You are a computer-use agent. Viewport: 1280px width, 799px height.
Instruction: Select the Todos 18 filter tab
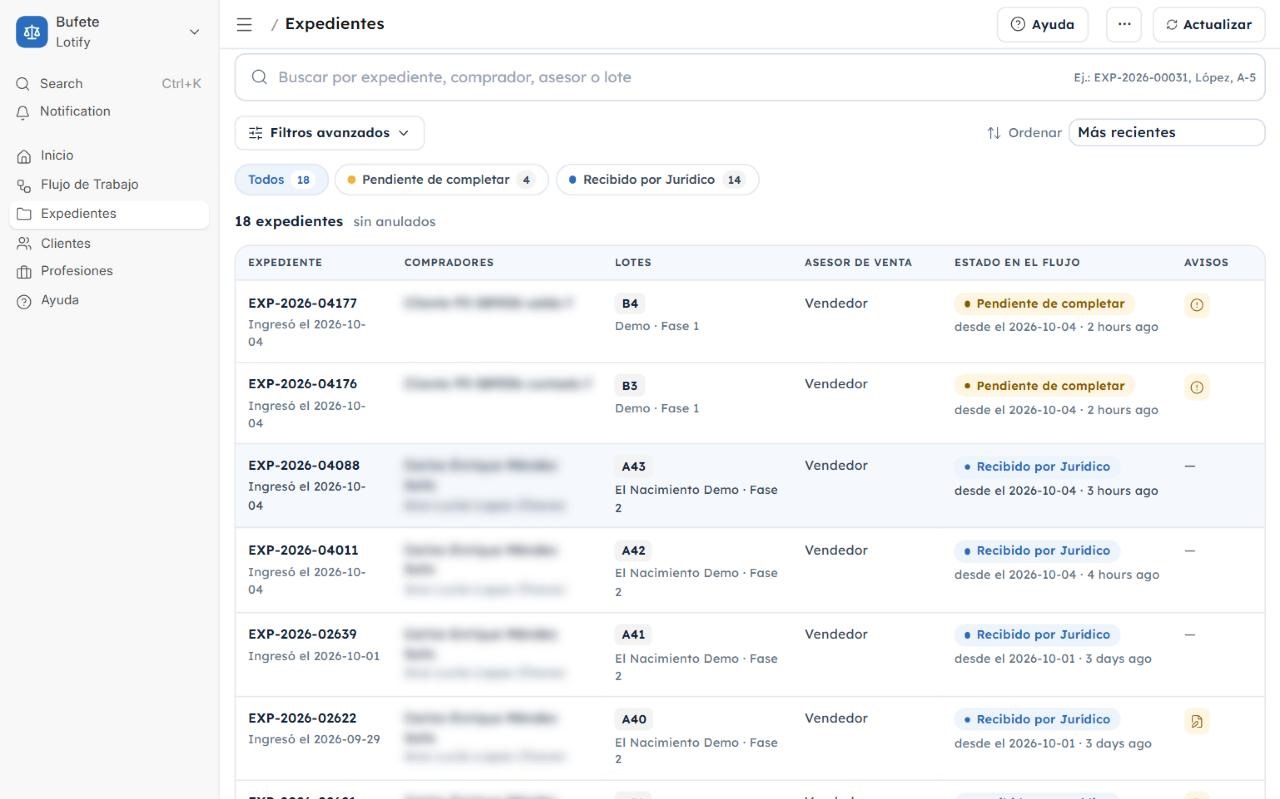281,180
